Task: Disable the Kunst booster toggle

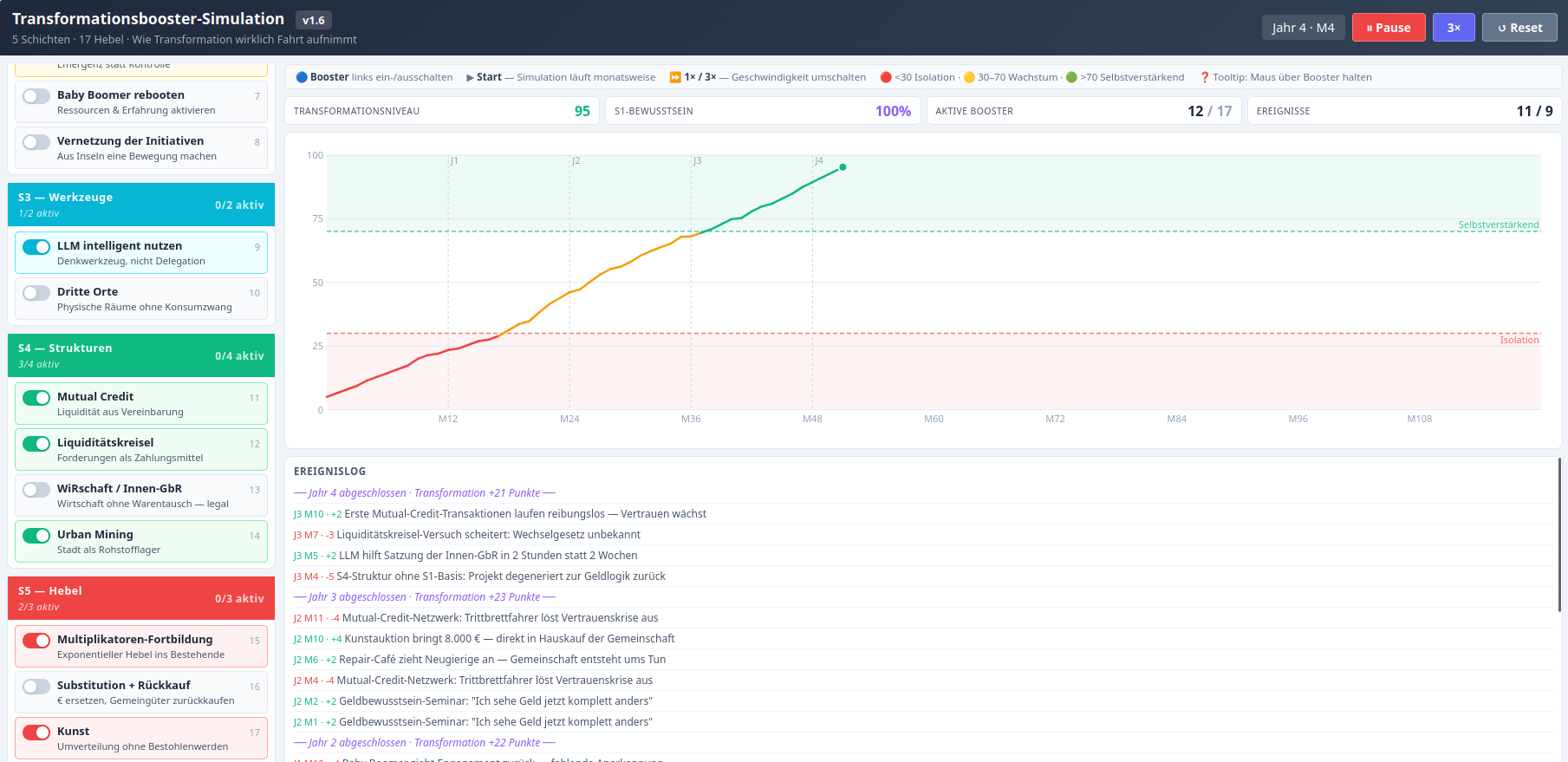Action: click(x=36, y=733)
